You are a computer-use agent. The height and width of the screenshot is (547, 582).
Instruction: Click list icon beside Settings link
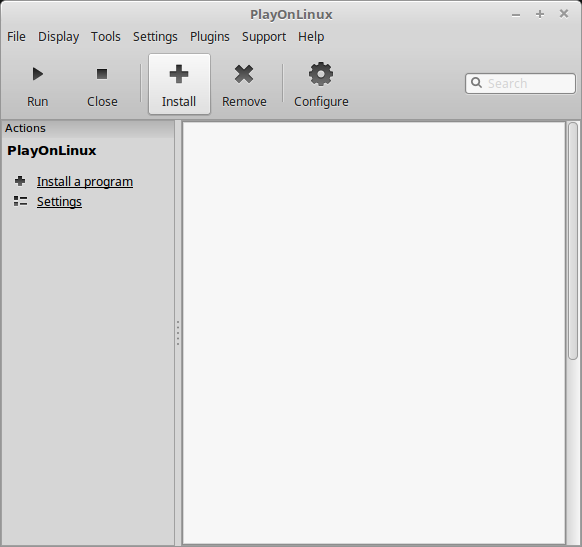click(x=20, y=201)
